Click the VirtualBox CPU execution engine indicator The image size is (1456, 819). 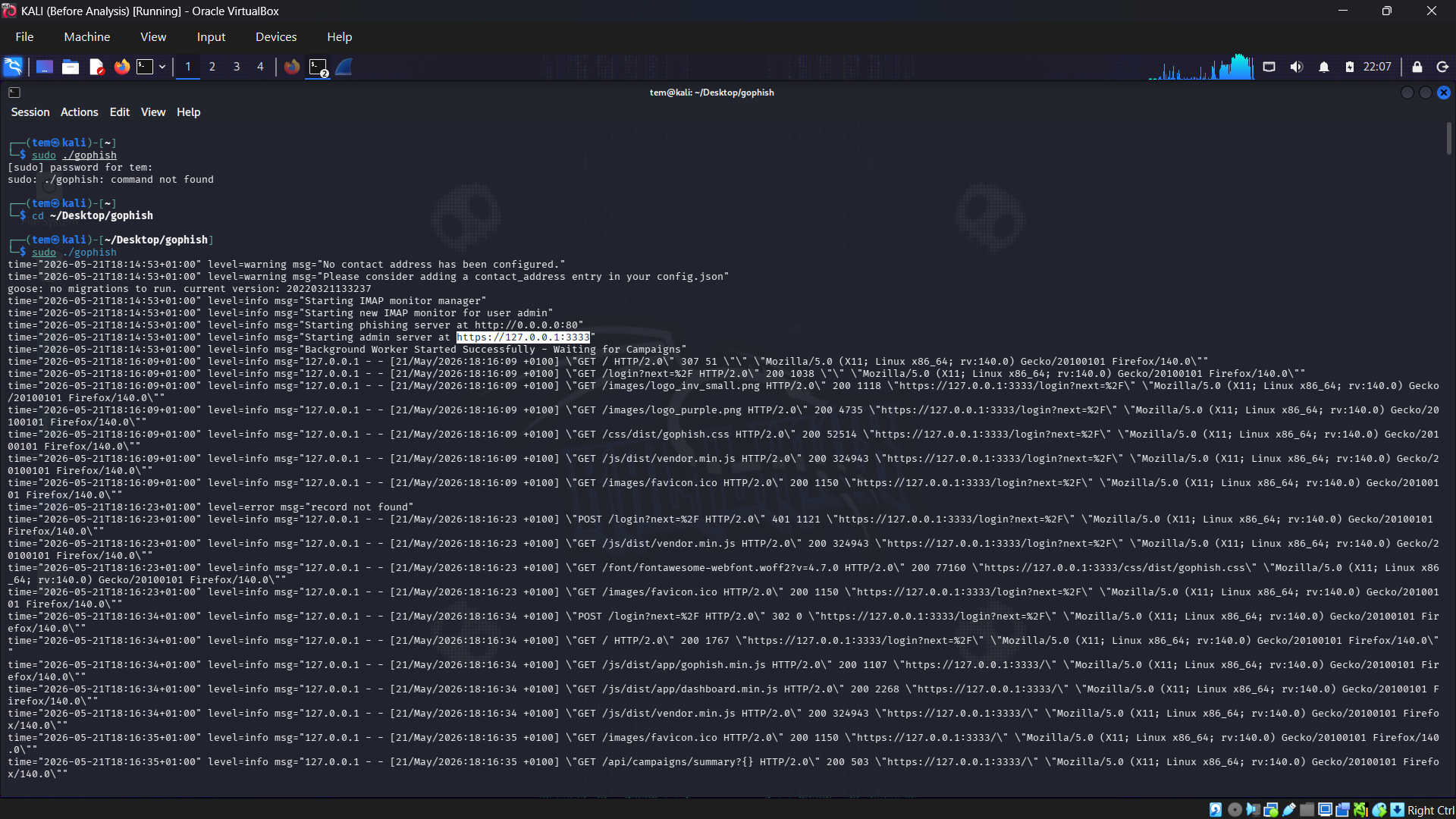[1361, 810]
